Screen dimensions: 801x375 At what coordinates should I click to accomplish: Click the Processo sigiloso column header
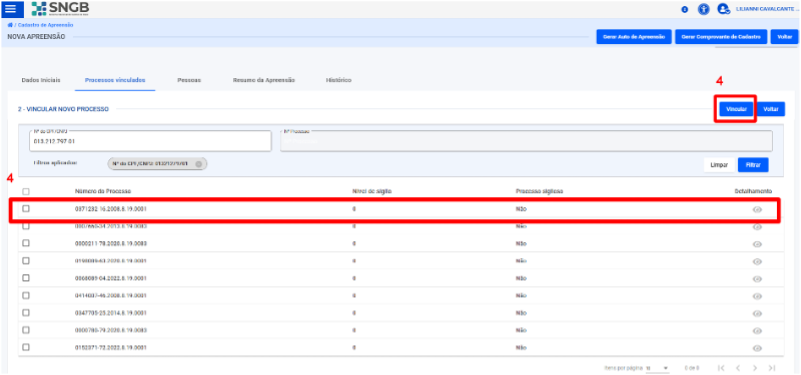tap(539, 191)
